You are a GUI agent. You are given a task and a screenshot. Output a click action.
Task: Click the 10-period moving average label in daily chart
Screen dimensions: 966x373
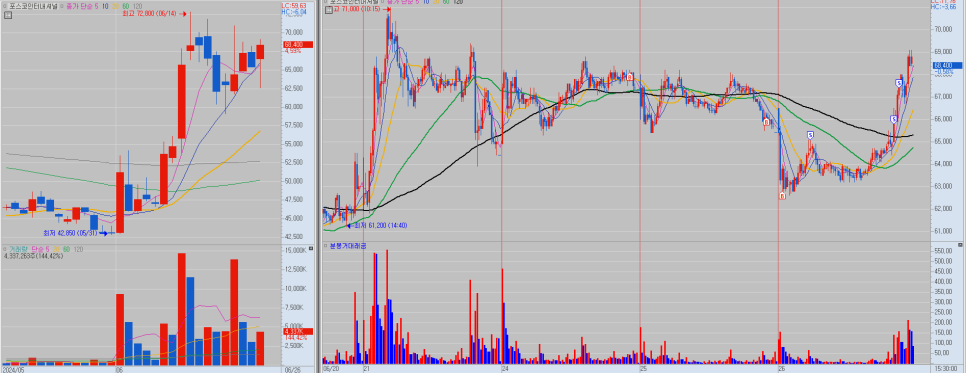[x=106, y=6]
